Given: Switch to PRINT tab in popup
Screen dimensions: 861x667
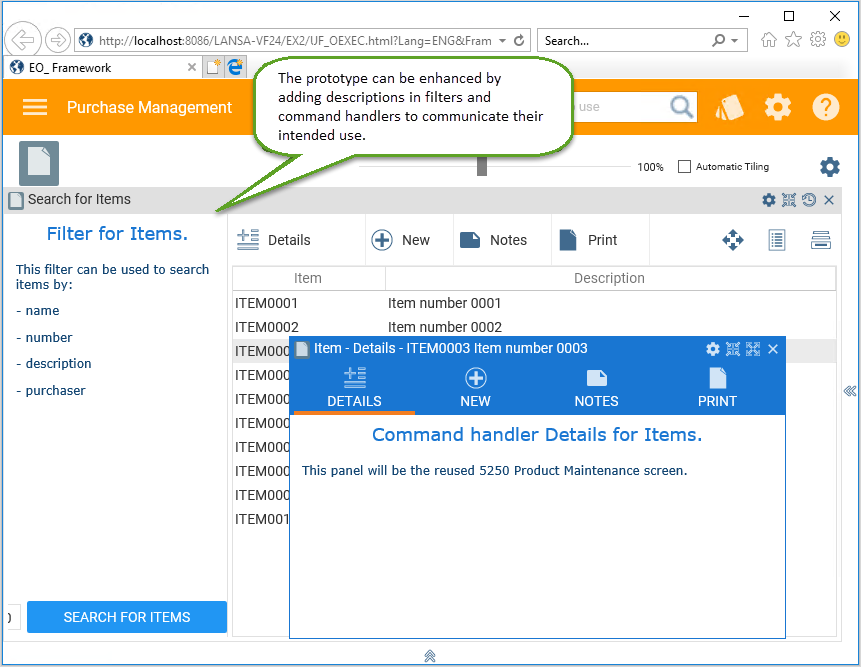Looking at the screenshot, I should (717, 389).
